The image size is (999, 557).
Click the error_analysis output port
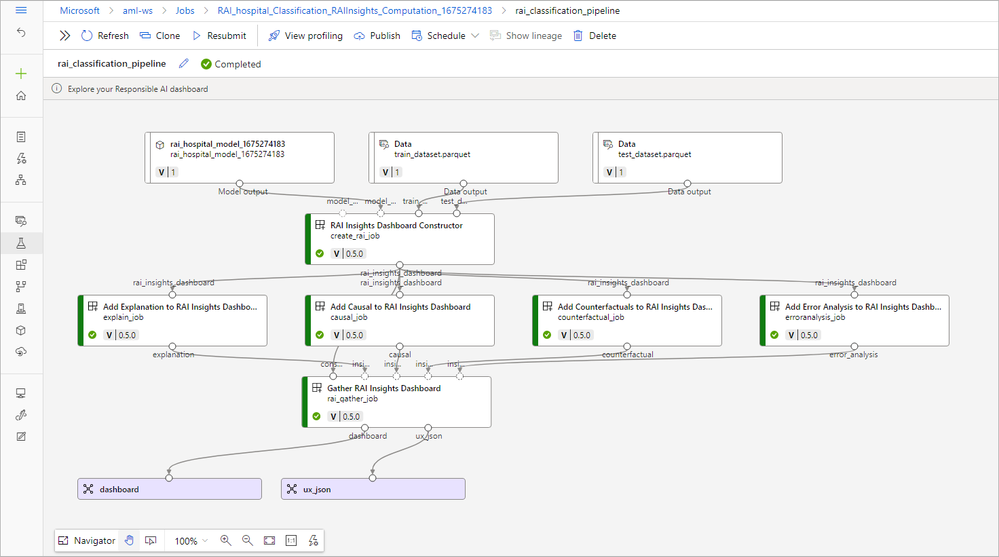coord(854,346)
